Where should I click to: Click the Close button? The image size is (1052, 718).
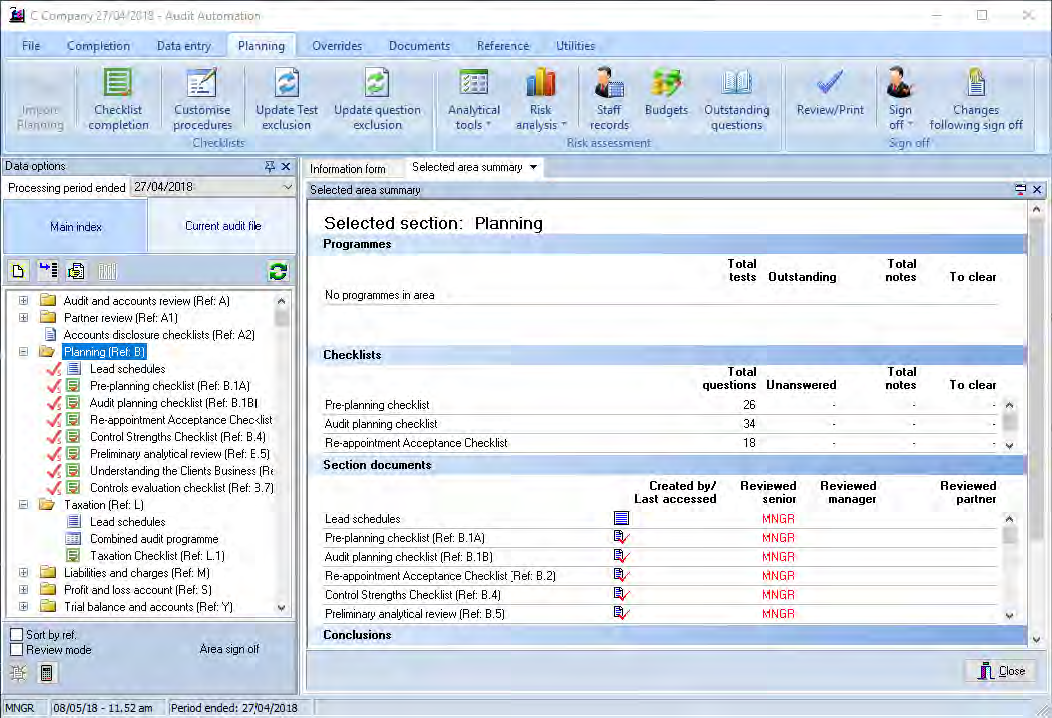(1003, 670)
